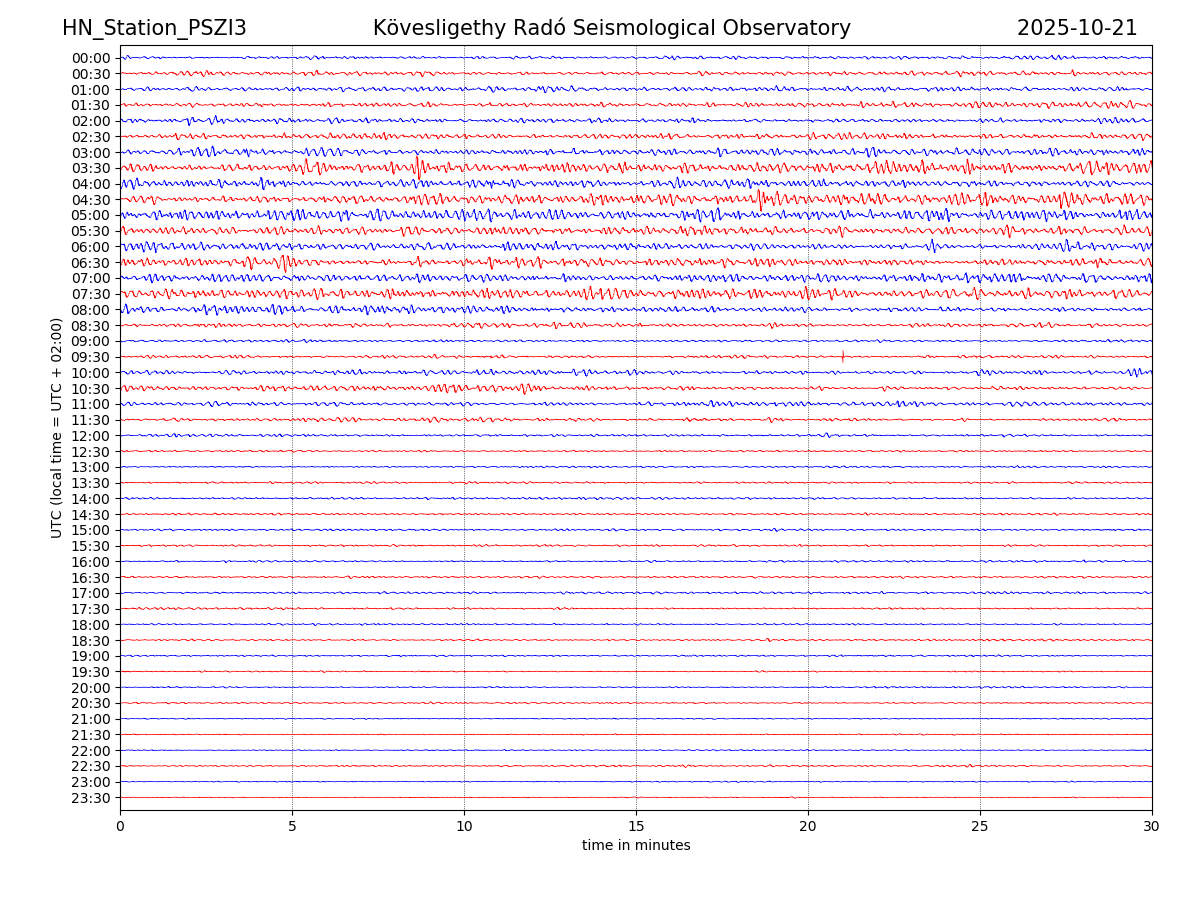Select the 15:30 time label
Viewport: 1200px width, 900px height.
90,546
